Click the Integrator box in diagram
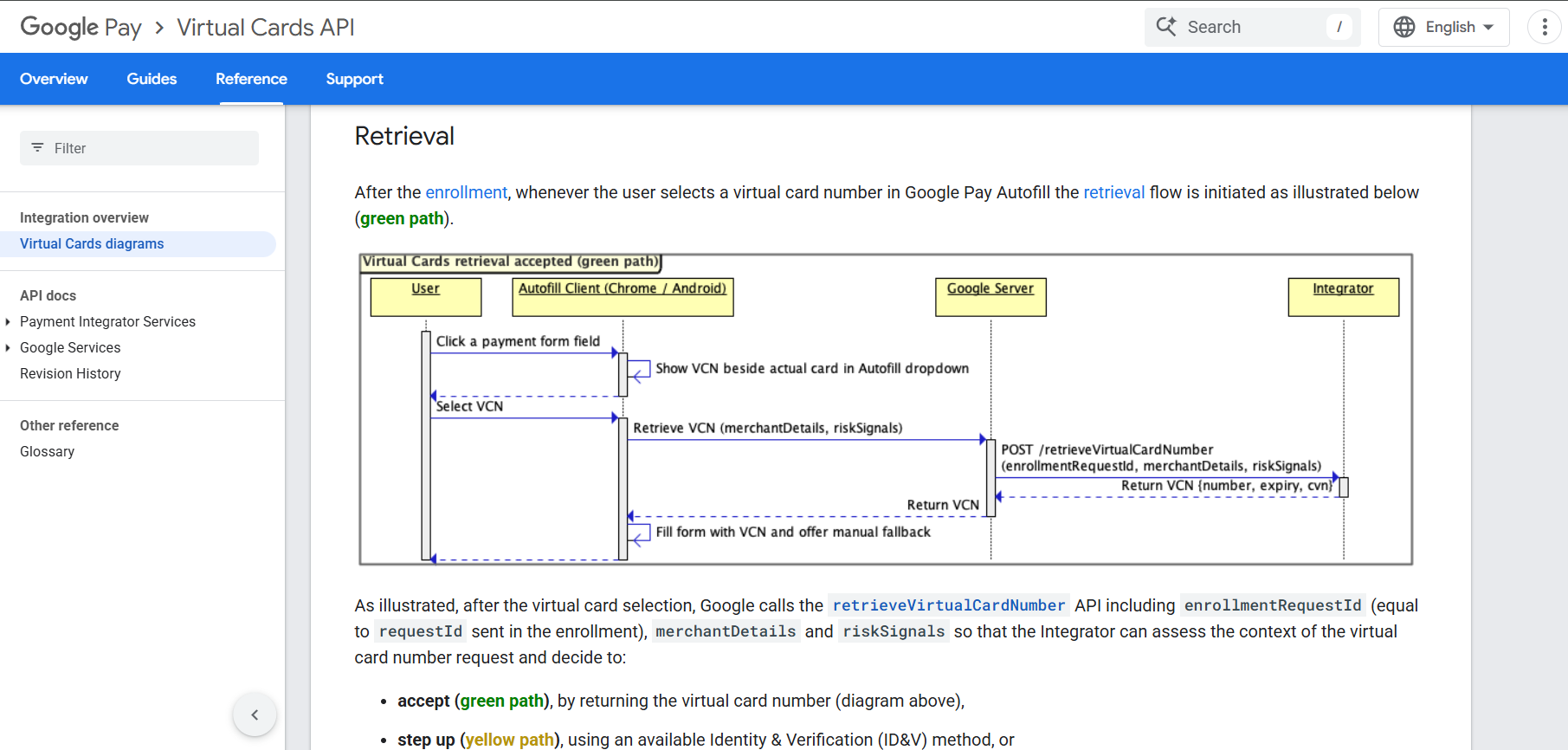1568x750 pixels. [x=1343, y=297]
